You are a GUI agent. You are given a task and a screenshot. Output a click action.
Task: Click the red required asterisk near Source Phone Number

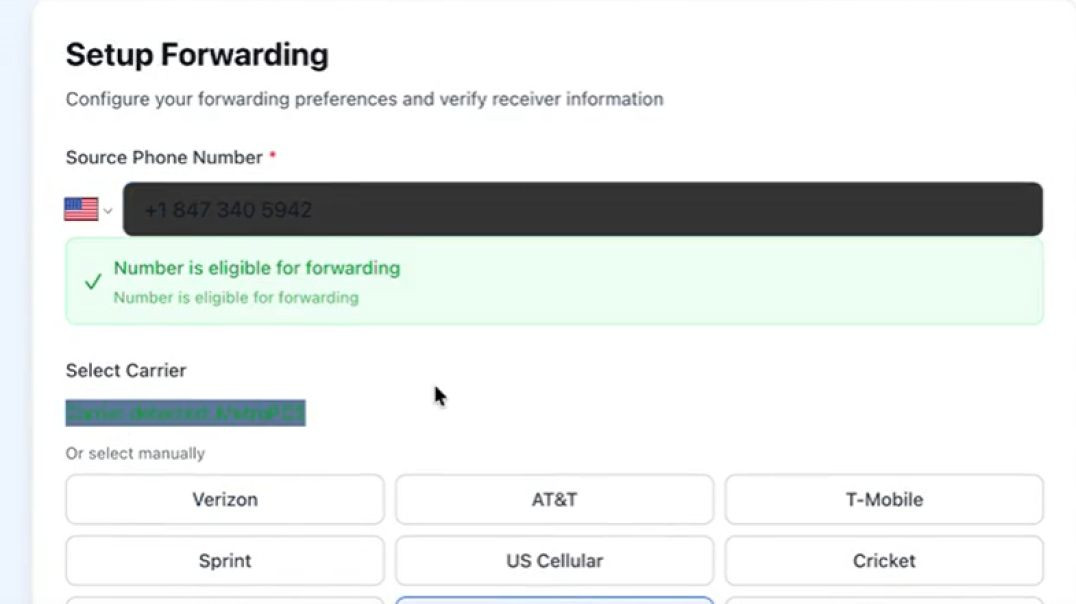273,153
